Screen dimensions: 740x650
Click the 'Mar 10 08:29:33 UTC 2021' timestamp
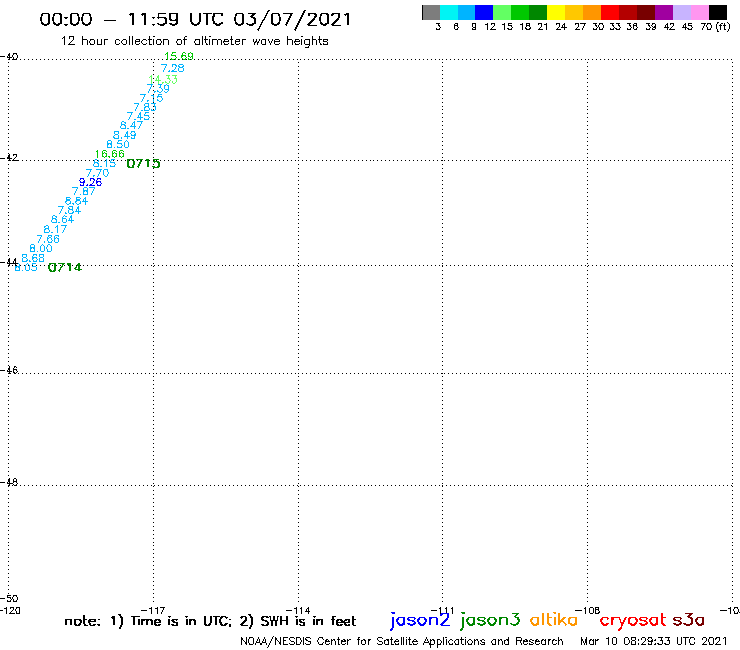coord(654,642)
